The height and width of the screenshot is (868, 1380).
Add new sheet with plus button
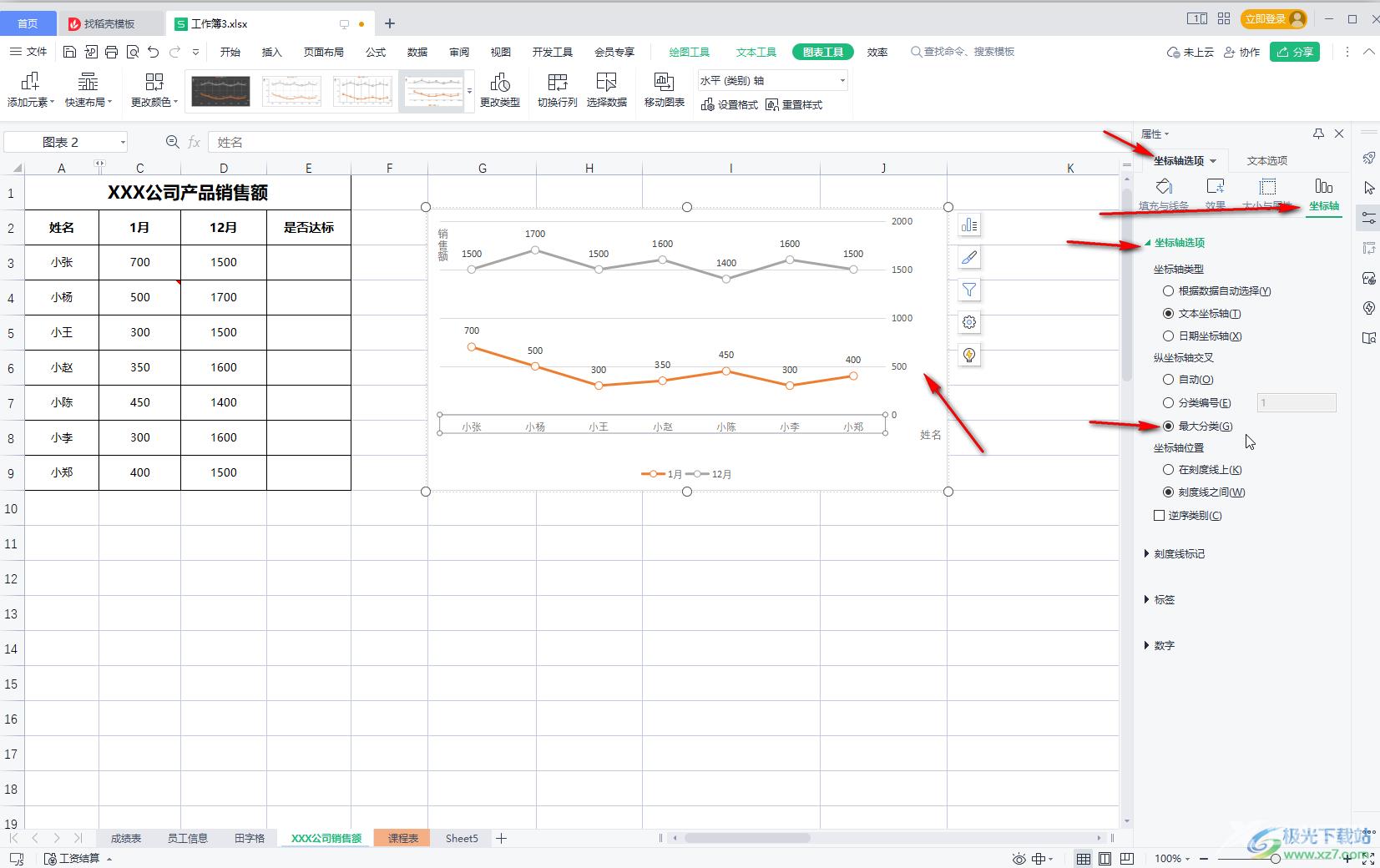coord(501,838)
